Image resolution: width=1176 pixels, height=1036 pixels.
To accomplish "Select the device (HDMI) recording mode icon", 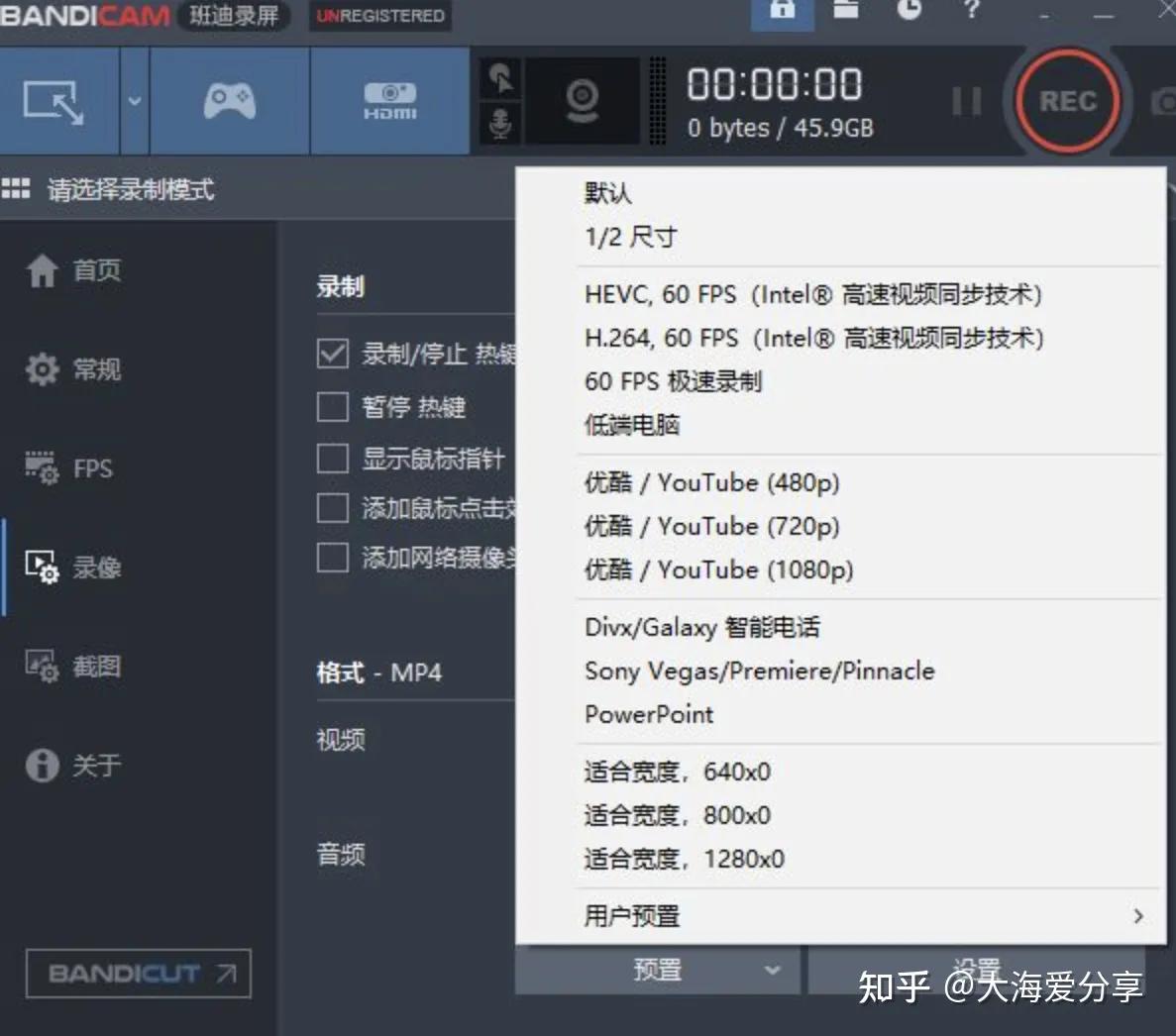I will tap(389, 101).
